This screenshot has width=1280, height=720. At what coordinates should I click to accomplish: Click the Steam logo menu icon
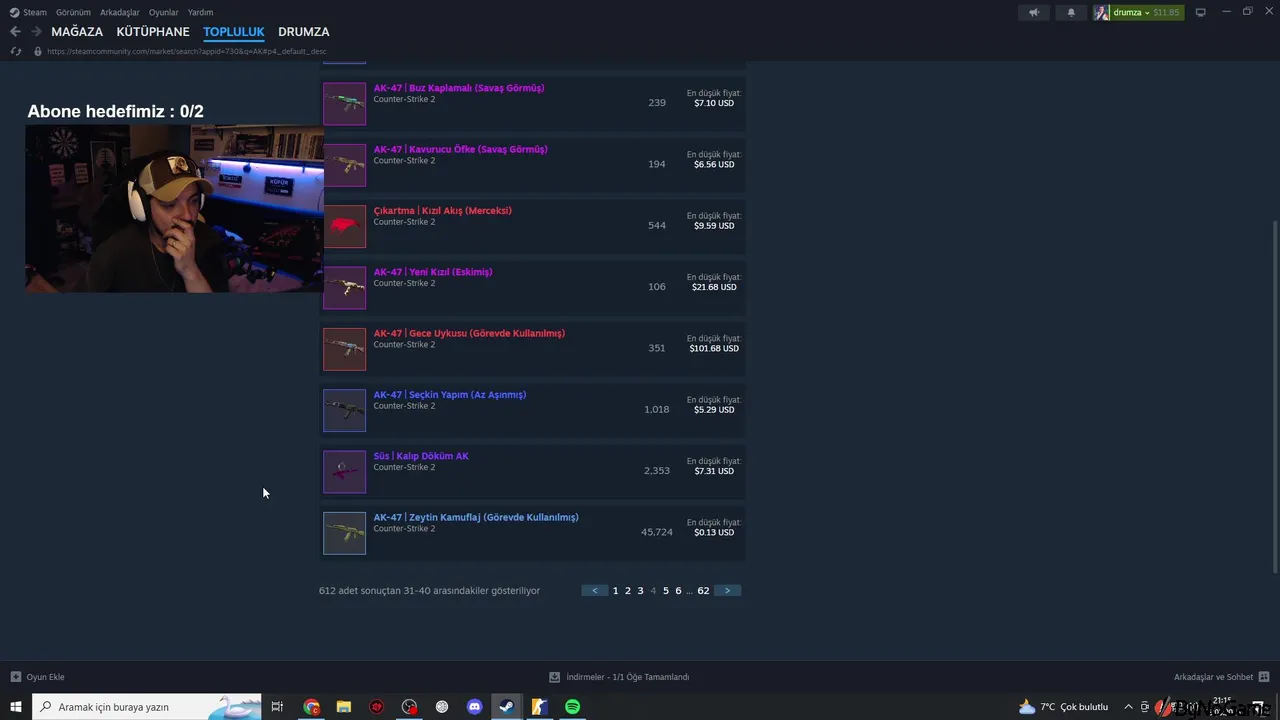click(x=14, y=12)
